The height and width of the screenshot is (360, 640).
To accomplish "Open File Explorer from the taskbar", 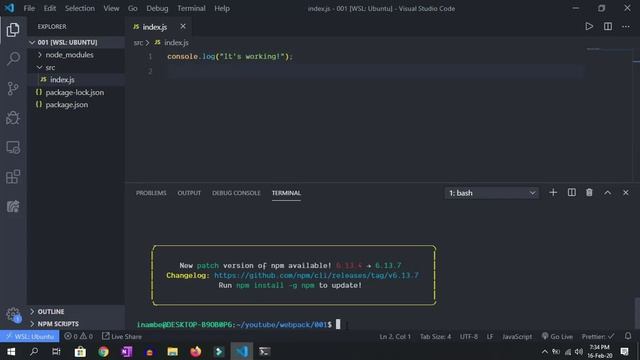I will [173, 351].
